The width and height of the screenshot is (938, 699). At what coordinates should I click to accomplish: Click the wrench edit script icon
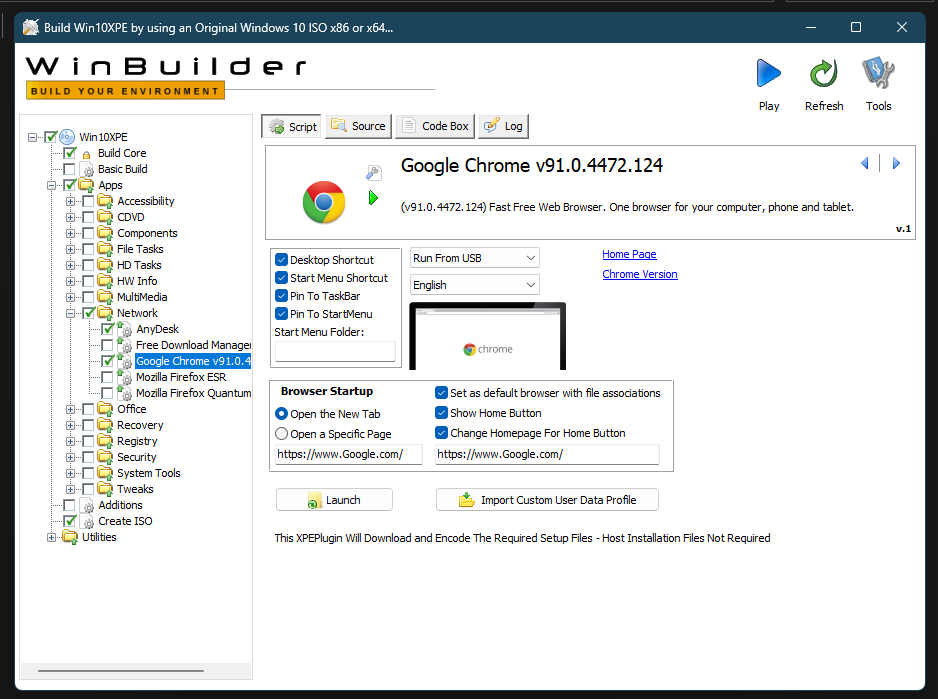pyautogui.click(x=373, y=173)
